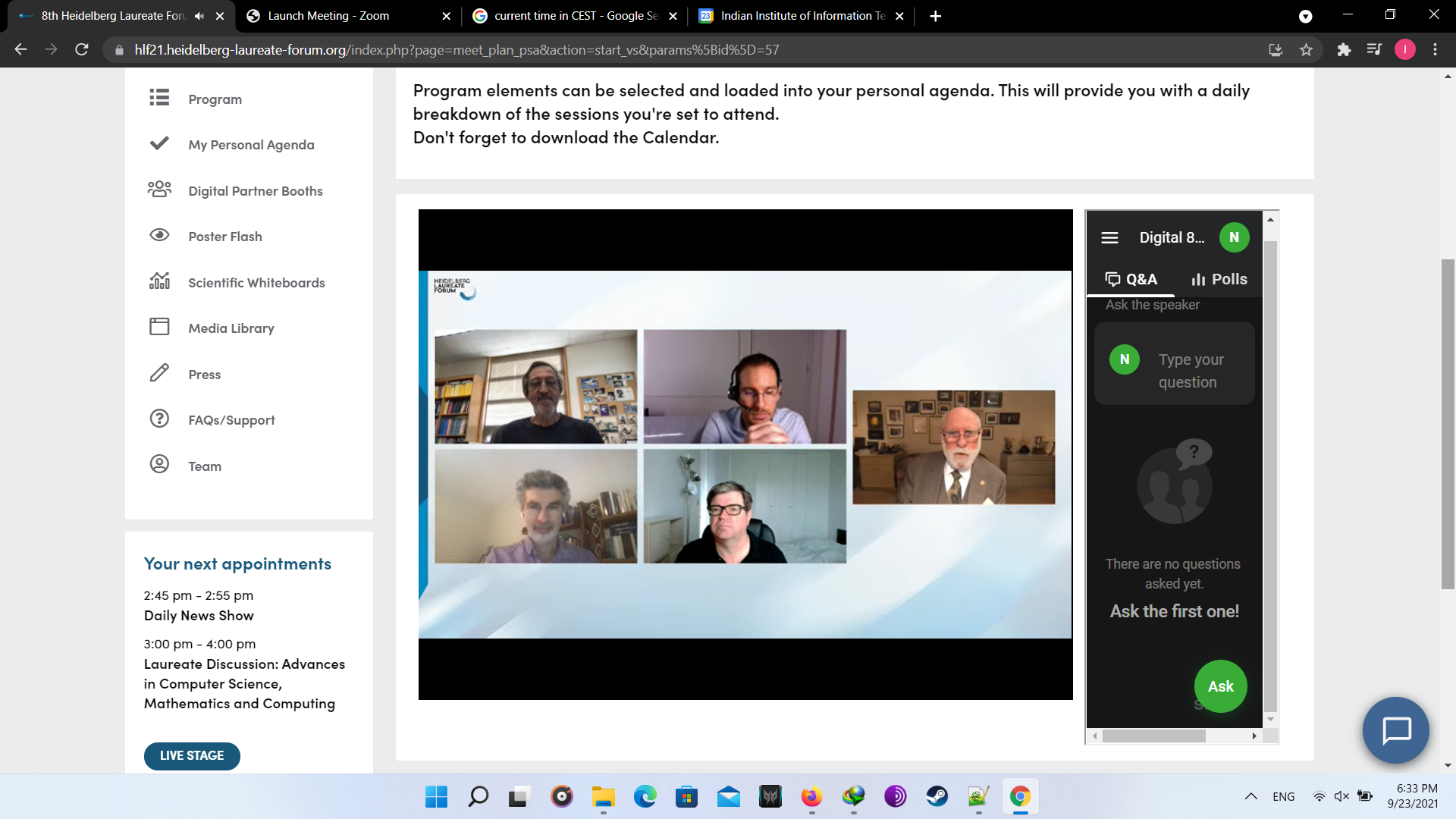
Task: Click the Q&A panel horizontal scrollbar
Action: 1153,736
